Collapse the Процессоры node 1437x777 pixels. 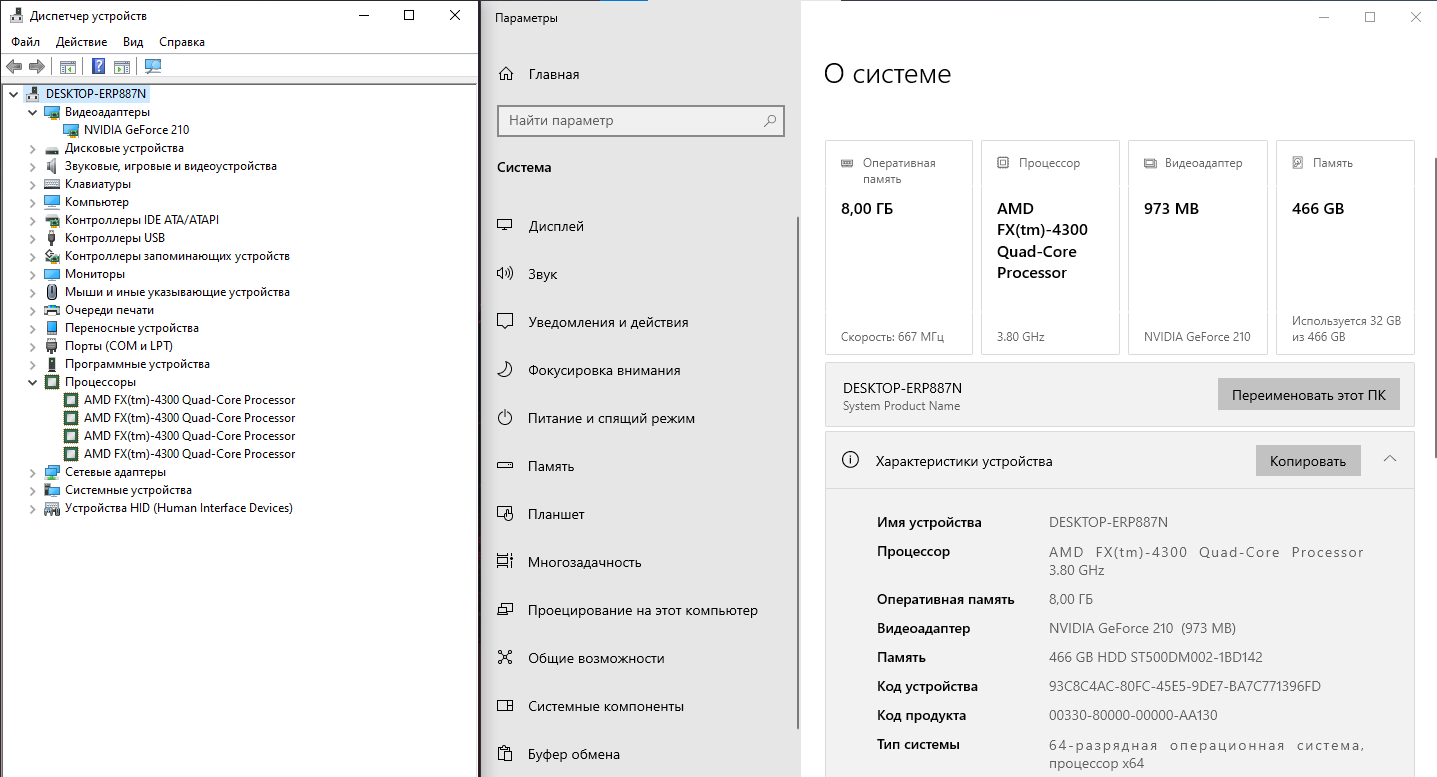click(x=33, y=382)
